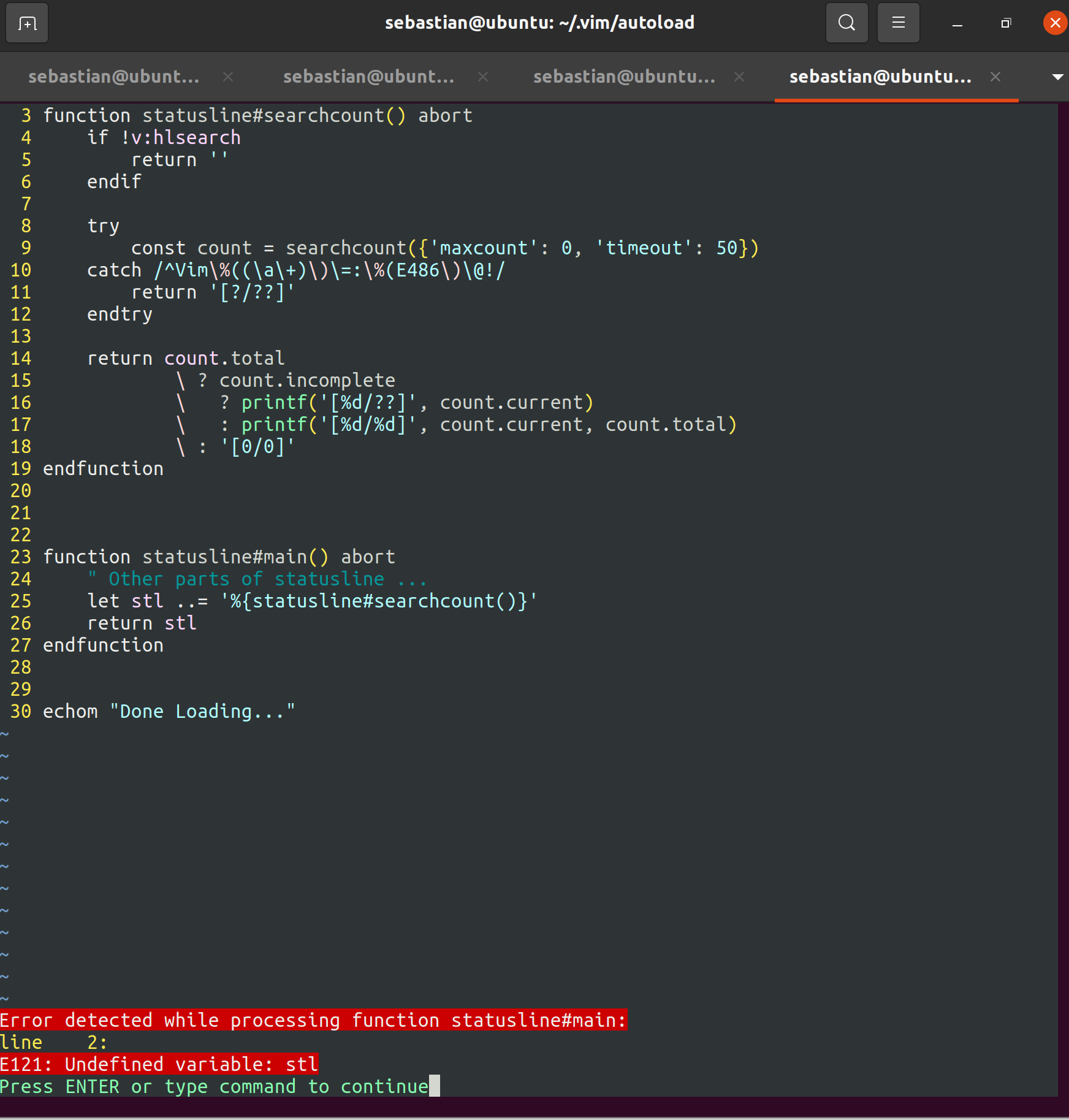Open a new terminal tab
The image size is (1069, 1120).
(27, 23)
